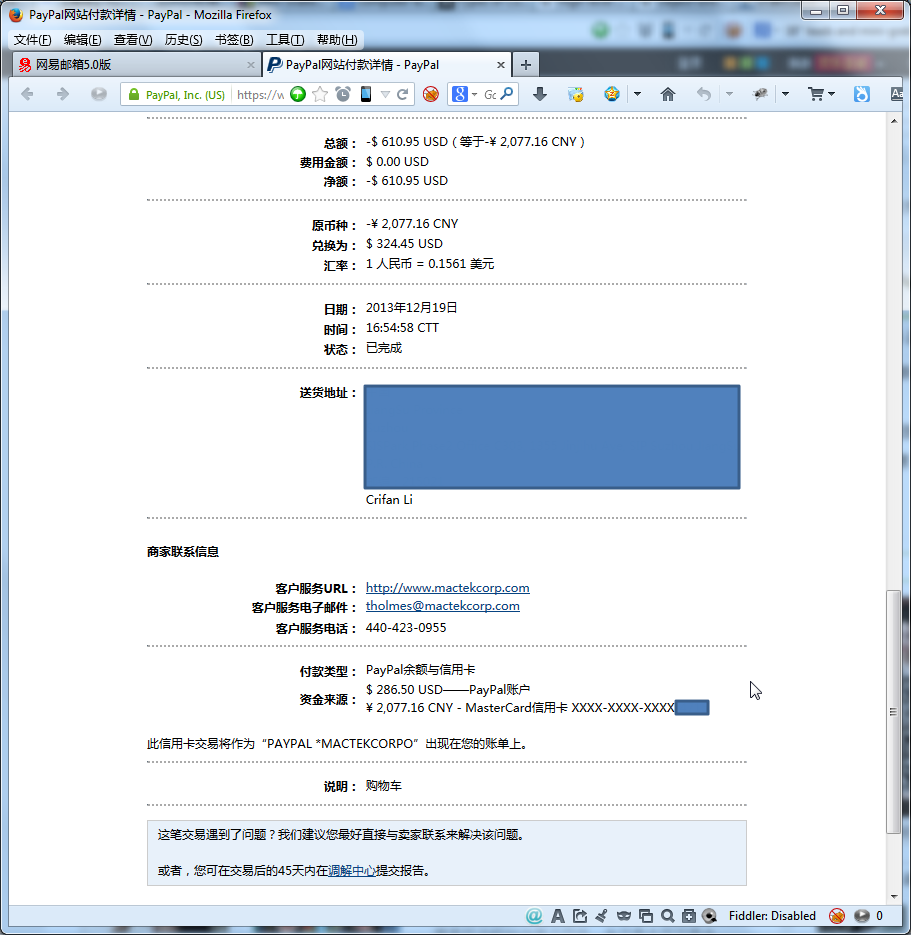This screenshot has height=935, width=911.
Task: Click the vertical scrollbar thumb
Action: (893, 711)
